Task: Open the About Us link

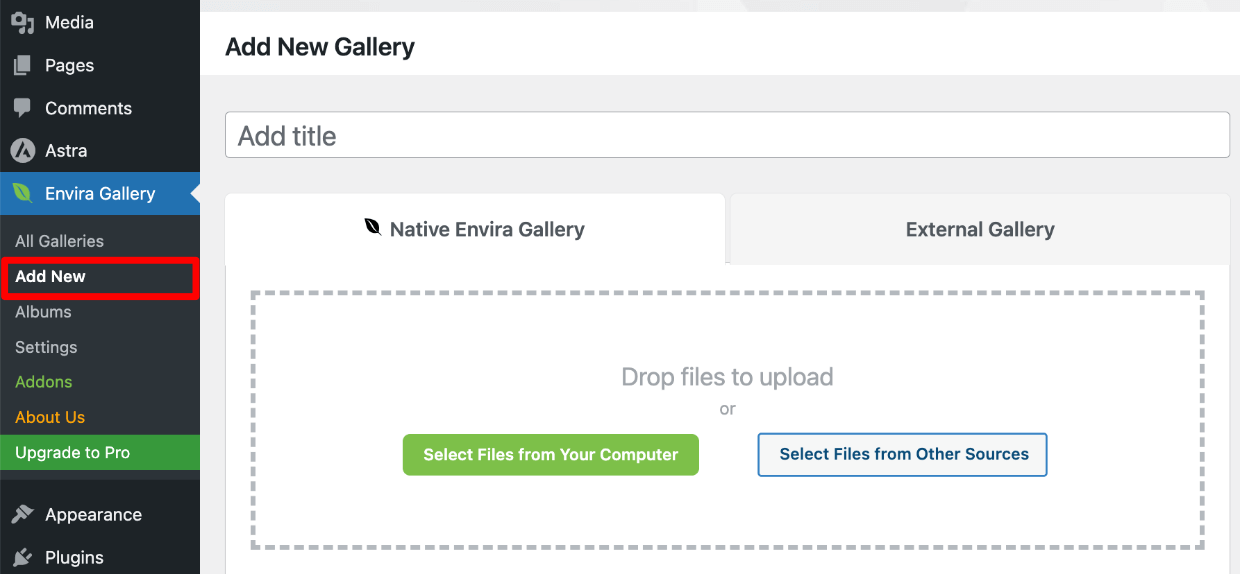Action: coord(50,417)
